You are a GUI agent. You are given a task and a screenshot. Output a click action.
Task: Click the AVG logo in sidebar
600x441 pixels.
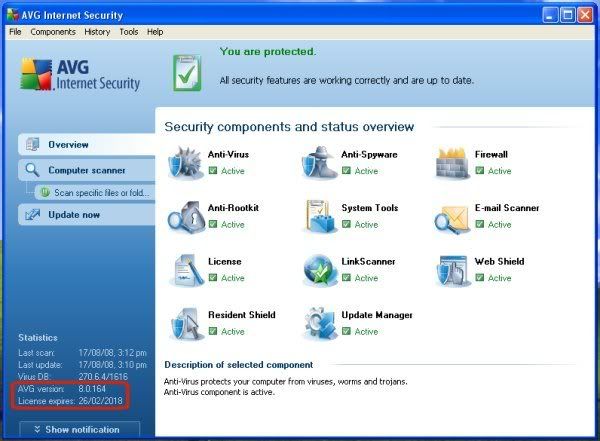click(80, 74)
